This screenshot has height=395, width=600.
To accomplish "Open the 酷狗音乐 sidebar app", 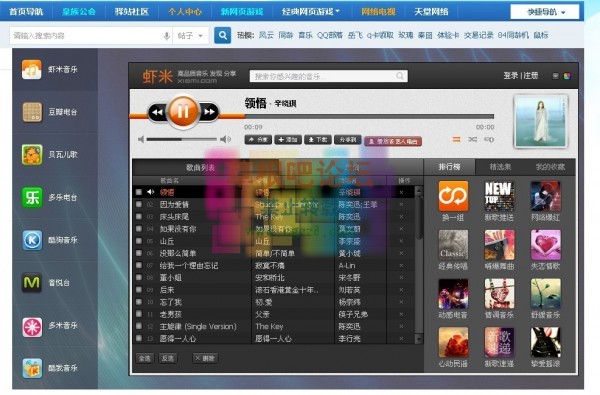I will [50, 240].
